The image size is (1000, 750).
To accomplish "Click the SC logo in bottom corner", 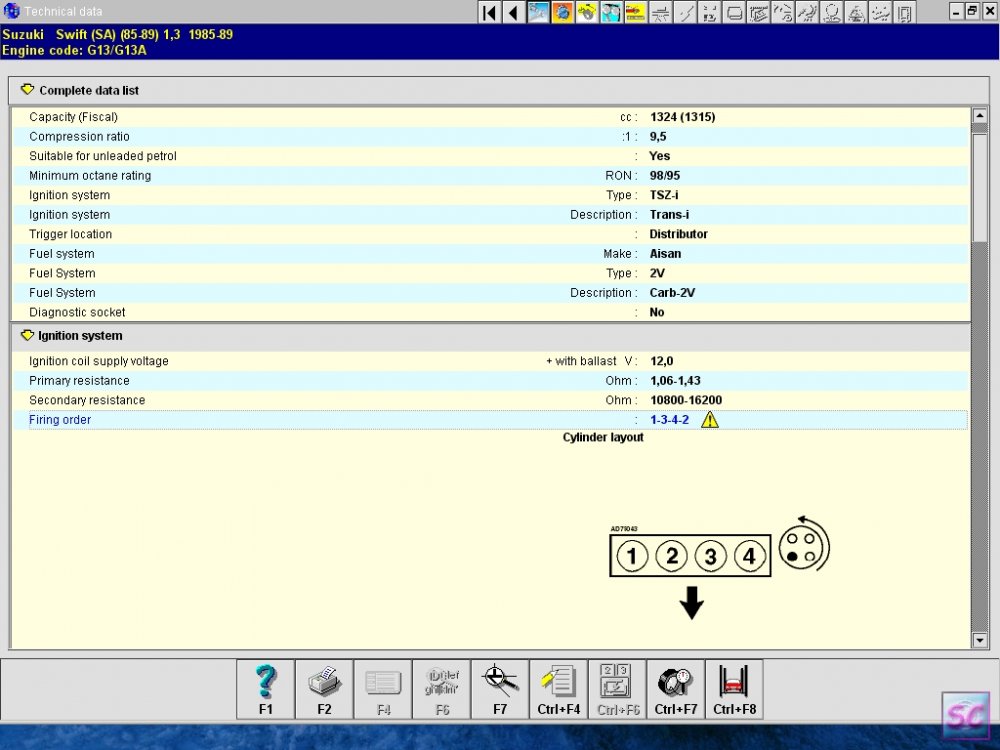I will click(968, 716).
